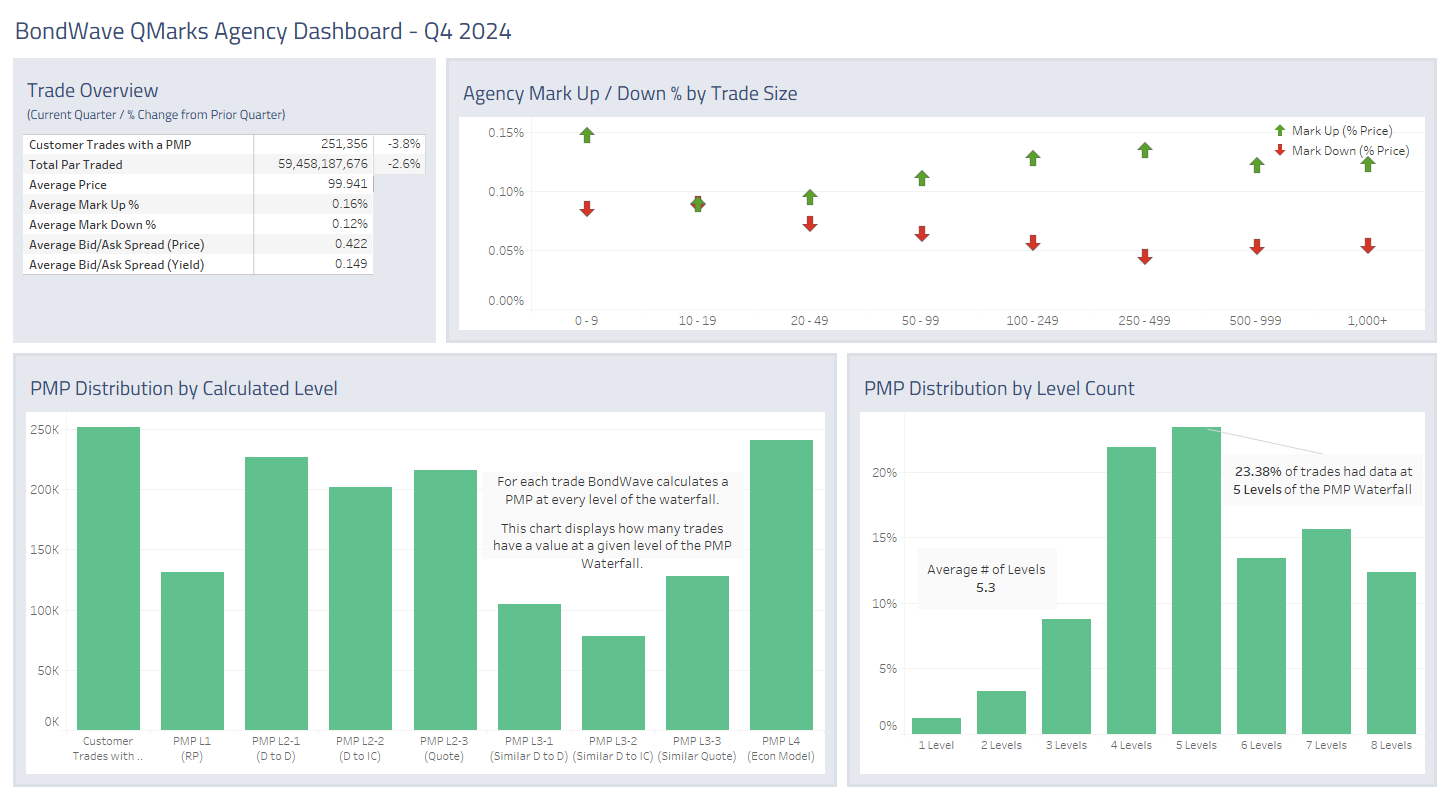1450x800 pixels.
Task: Select the PMP L4 (Econ Model) bar
Action: click(x=781, y=585)
